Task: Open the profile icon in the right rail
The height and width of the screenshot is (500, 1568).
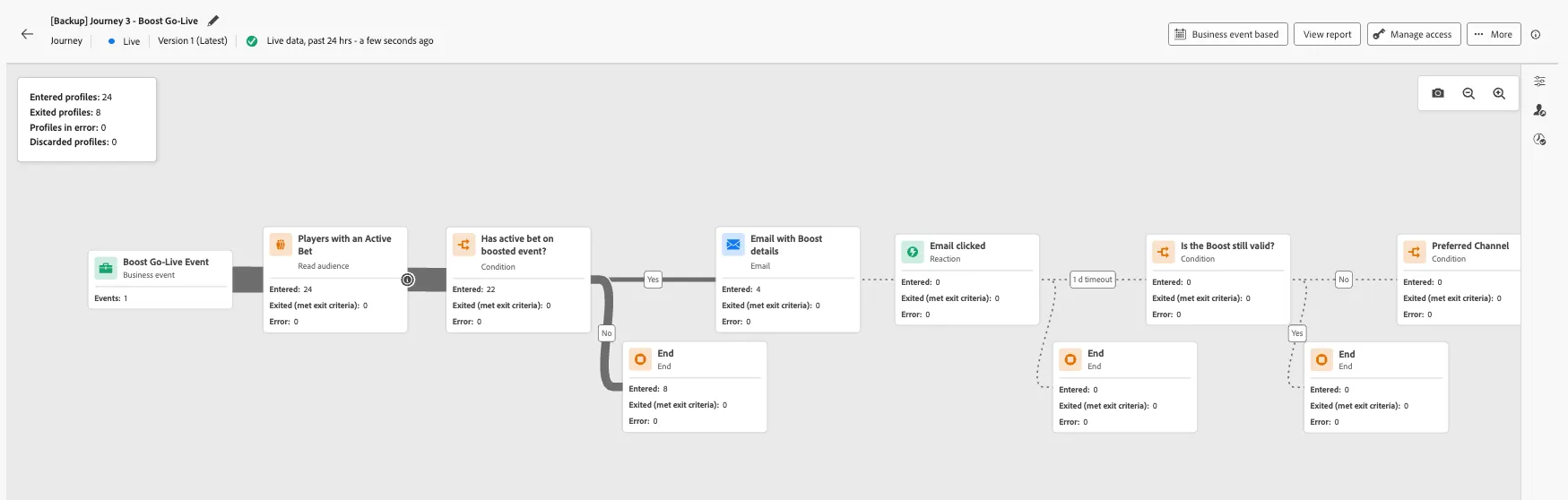Action: point(1539,110)
